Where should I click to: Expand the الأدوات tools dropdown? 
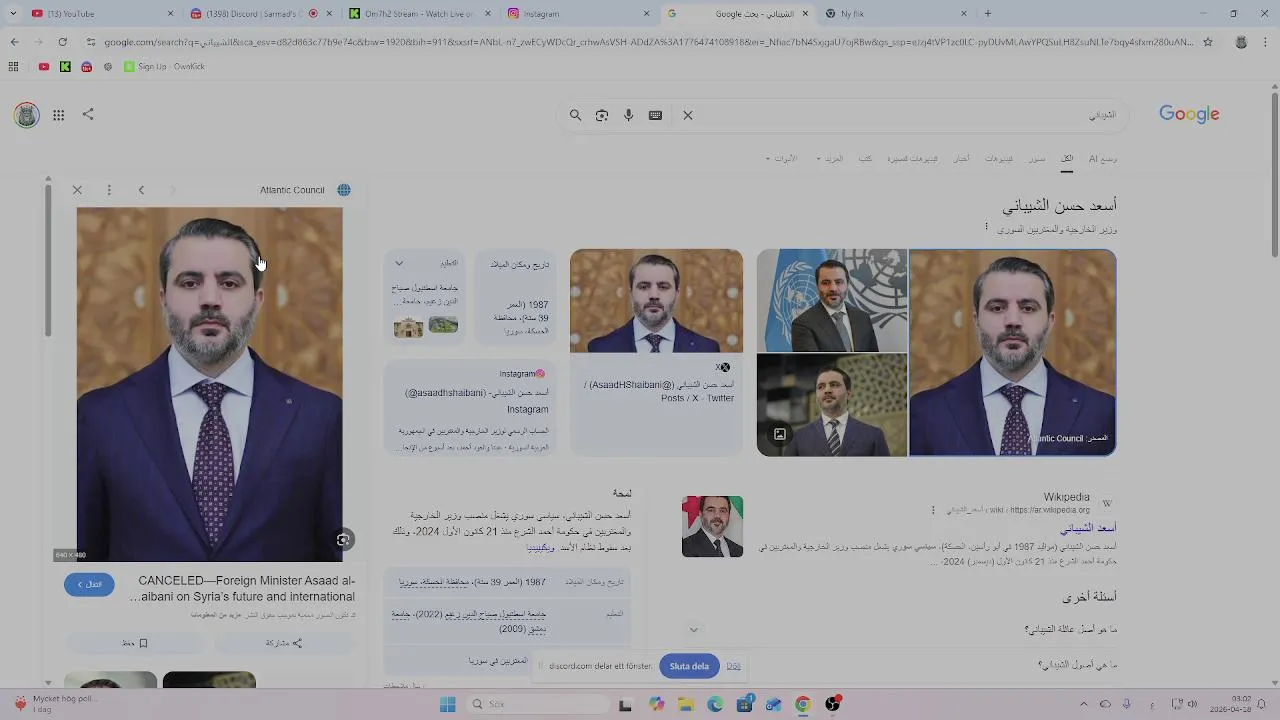click(781, 159)
